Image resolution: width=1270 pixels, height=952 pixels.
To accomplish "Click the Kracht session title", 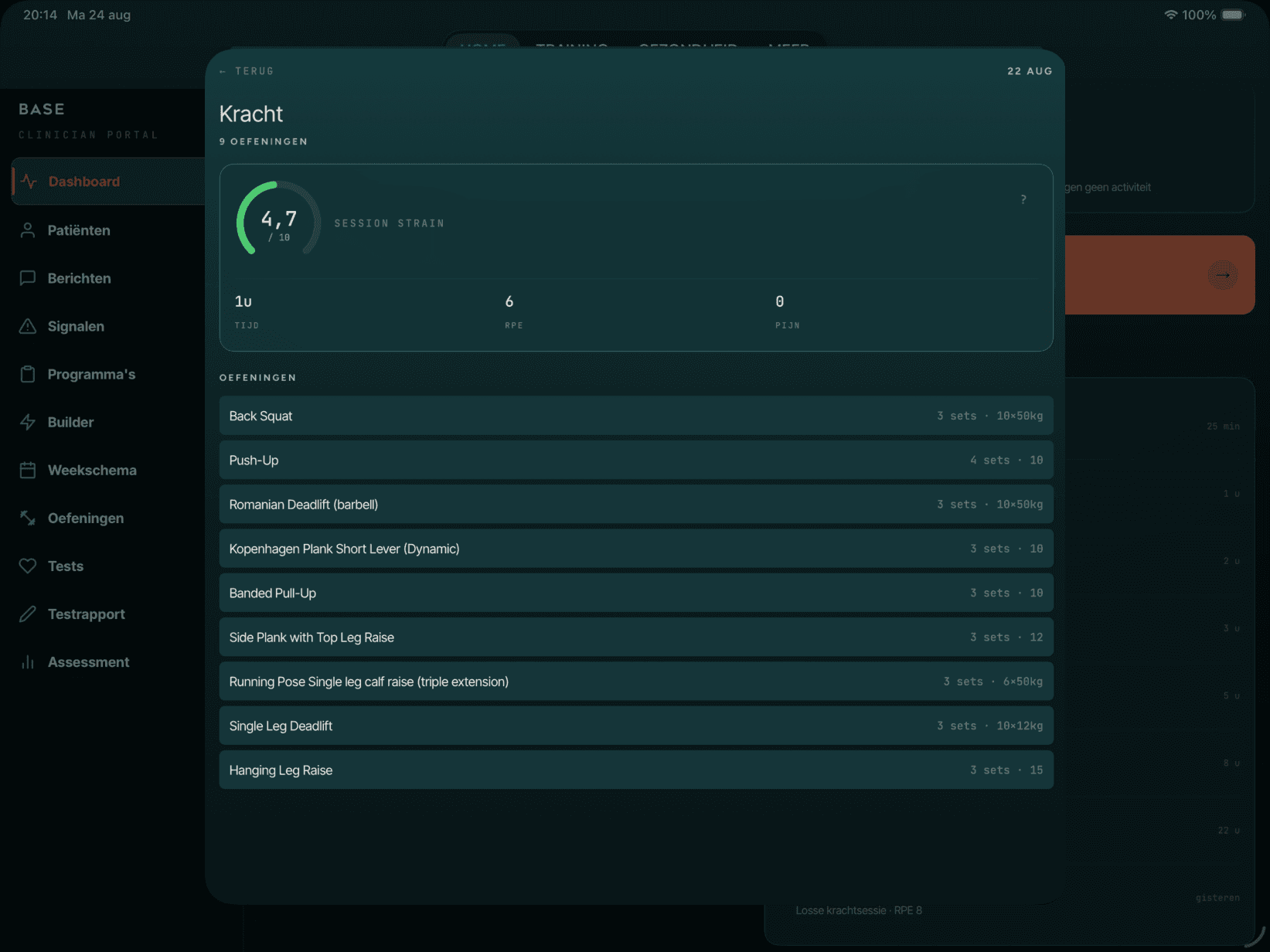I will click(251, 114).
